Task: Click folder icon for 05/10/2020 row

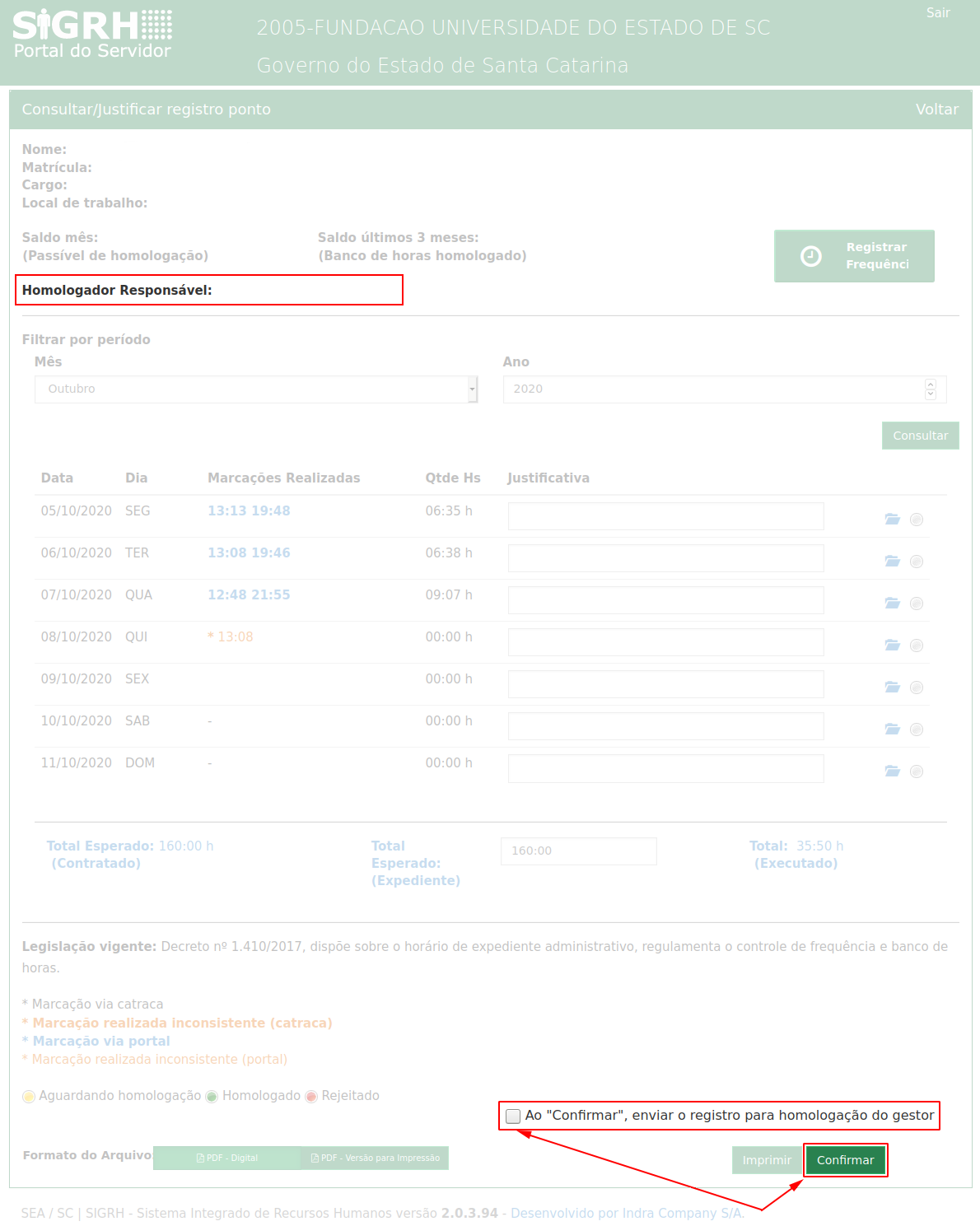Action: [892, 519]
